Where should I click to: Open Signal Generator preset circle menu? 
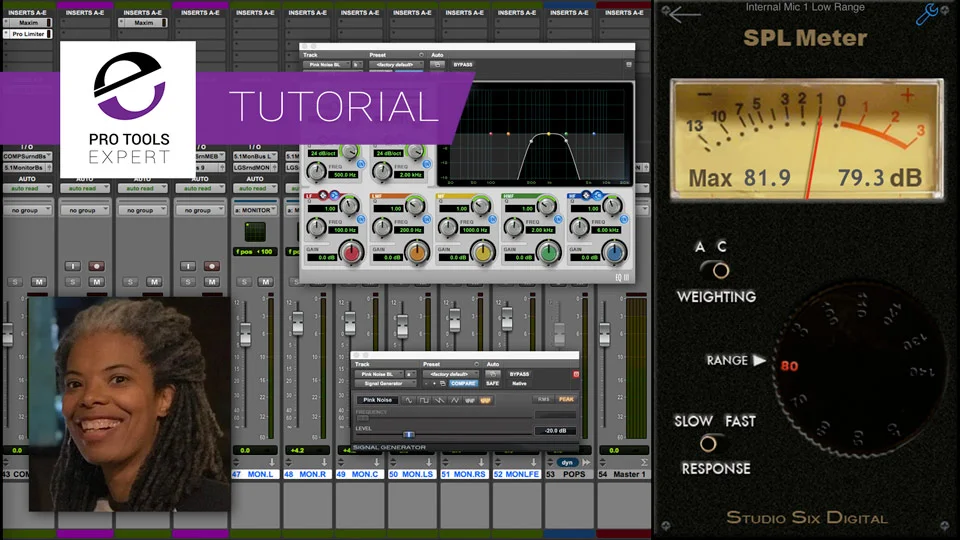476,364
